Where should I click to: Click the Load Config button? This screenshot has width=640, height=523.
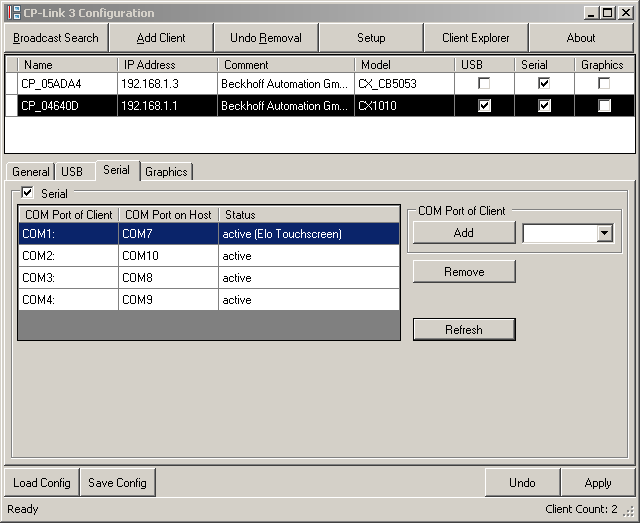pos(42,483)
